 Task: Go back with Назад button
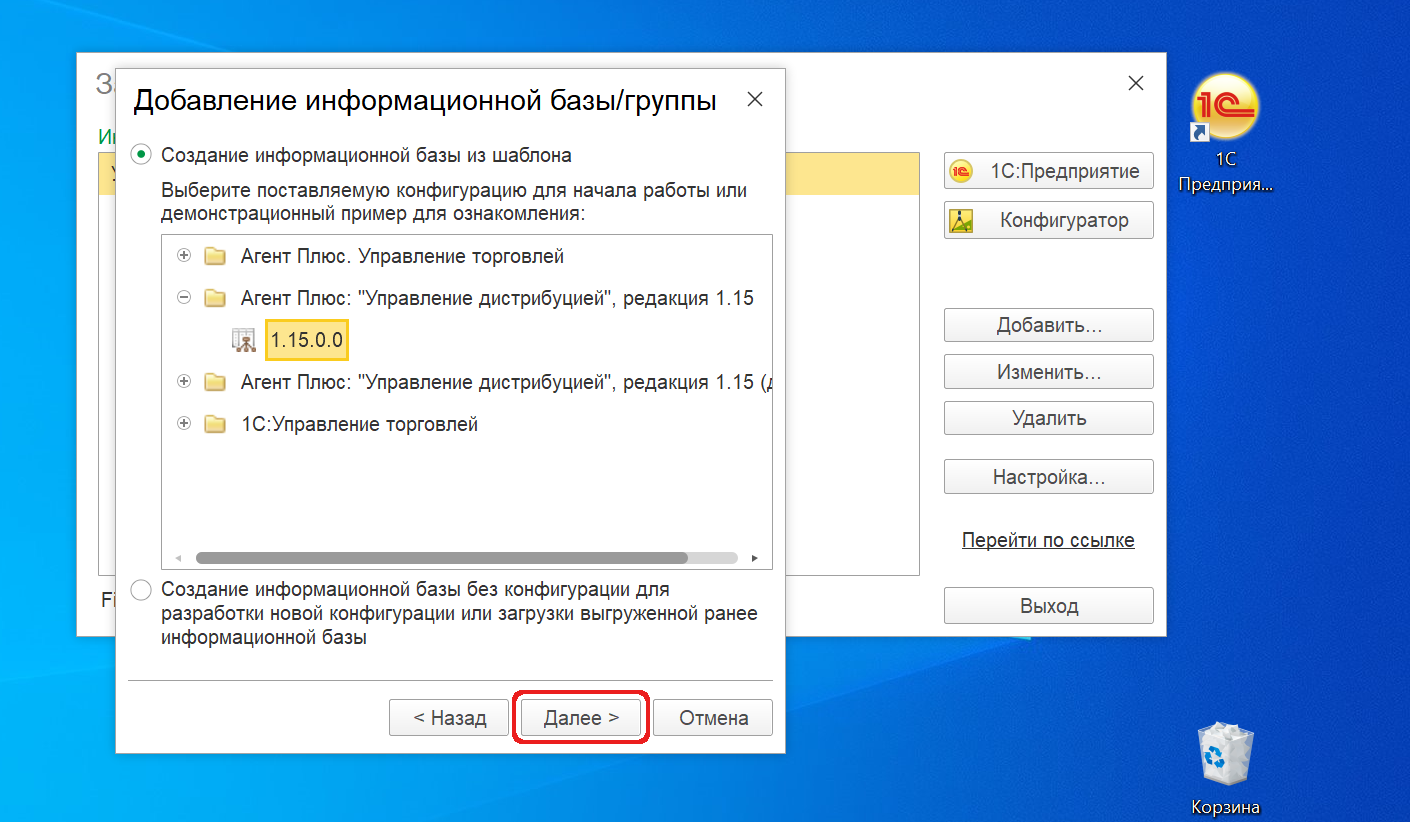pos(450,718)
